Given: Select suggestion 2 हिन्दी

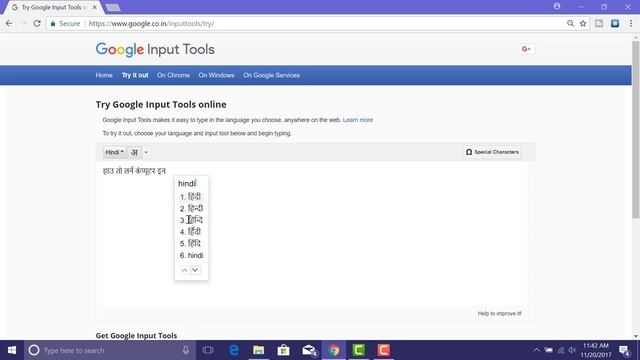Looking at the screenshot, I should [x=191, y=209].
